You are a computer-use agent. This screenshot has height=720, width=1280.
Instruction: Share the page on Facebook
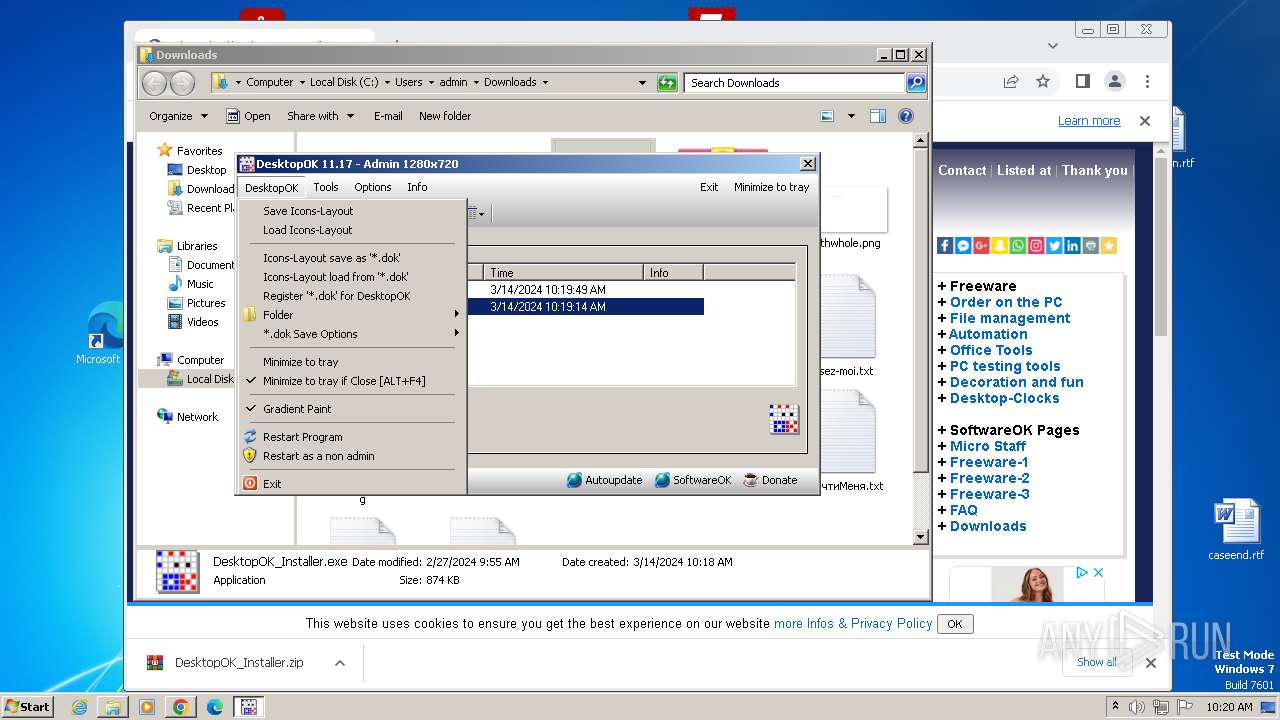pos(945,245)
